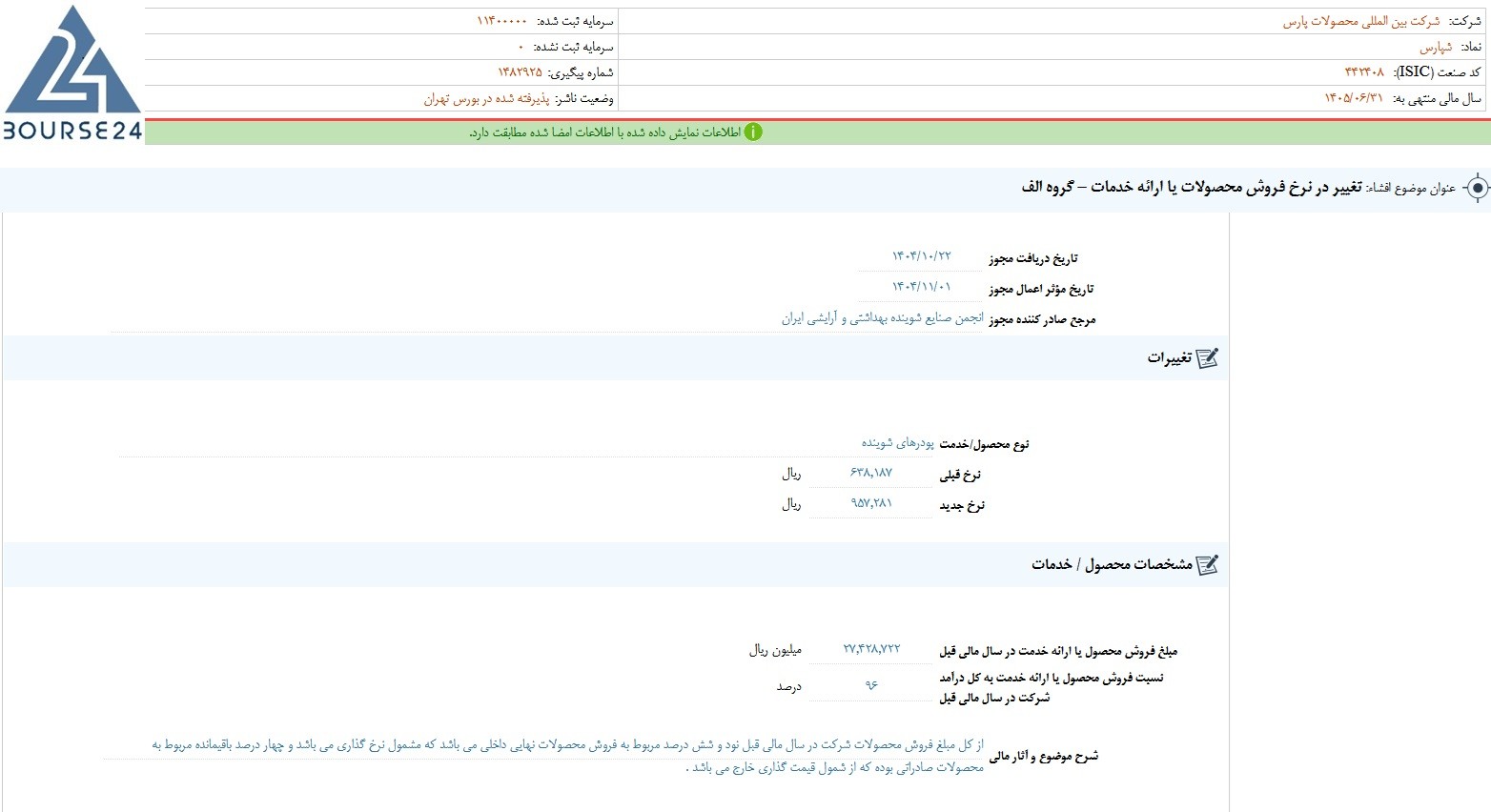The width and height of the screenshot is (1491, 812).
Task: Click the تغییرات section heading
Action: 1170,358
